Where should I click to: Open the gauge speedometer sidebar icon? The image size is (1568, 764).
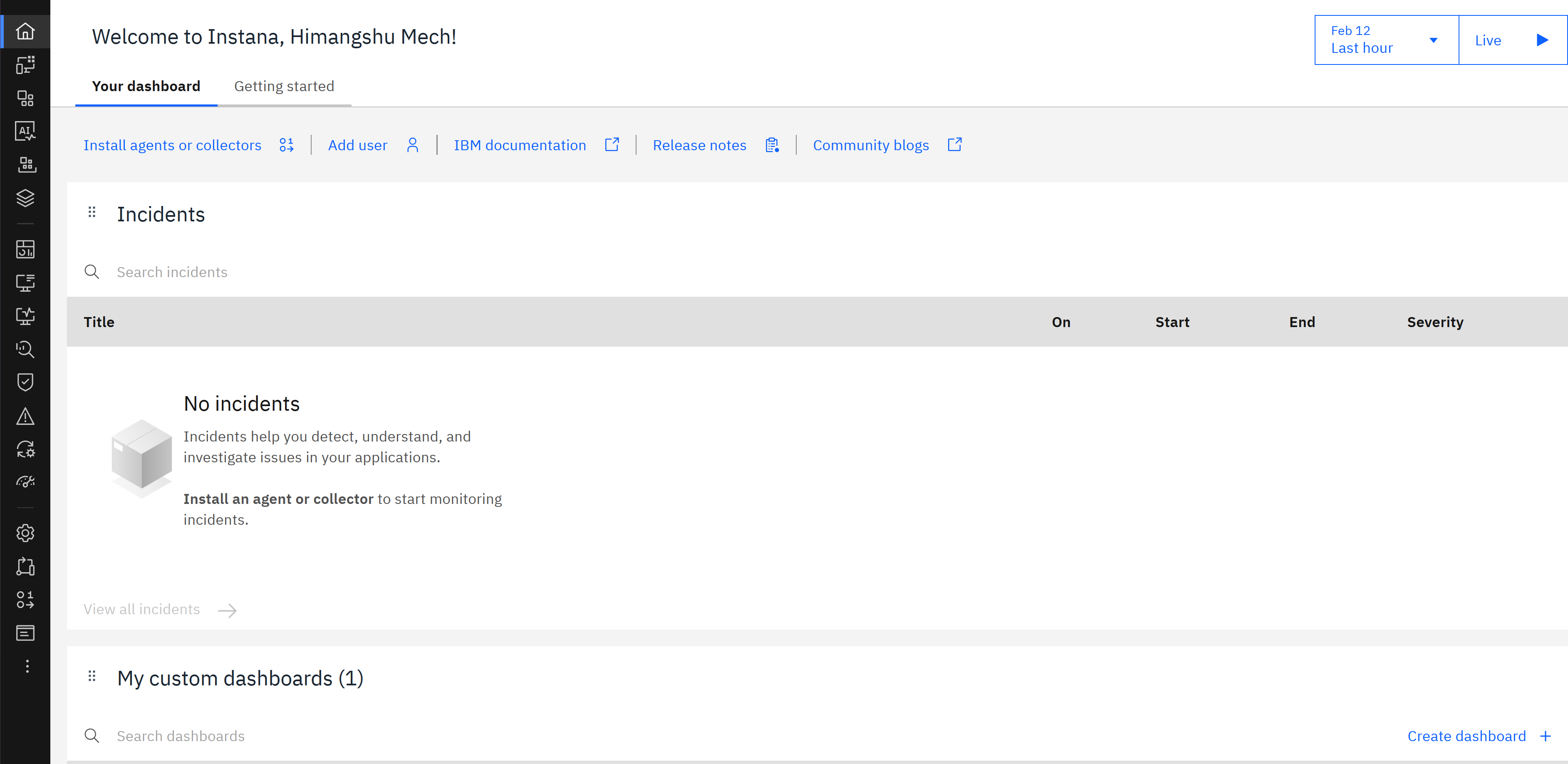[x=25, y=482]
